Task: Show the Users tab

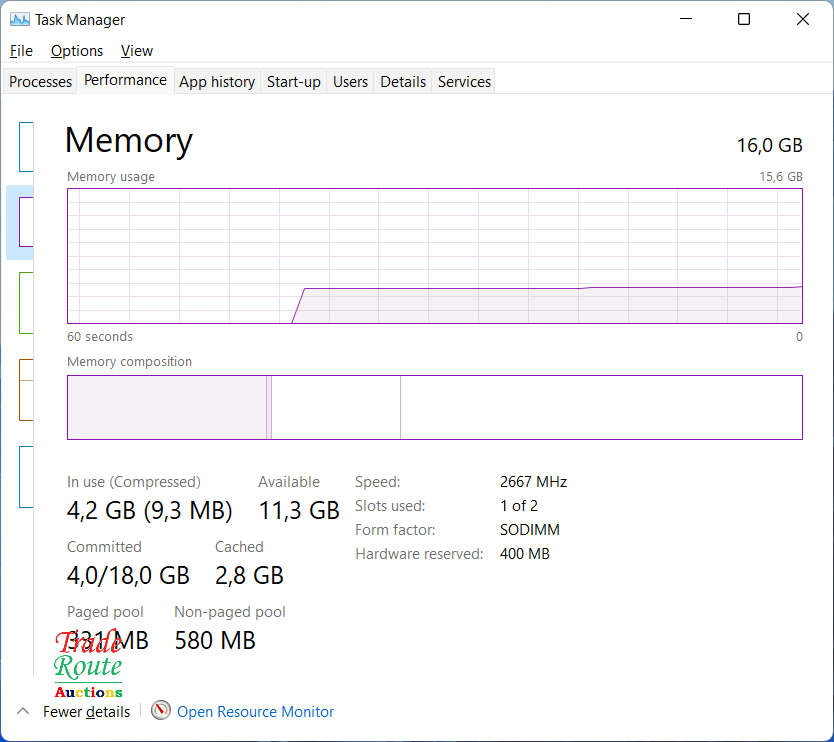Action: 350,82
